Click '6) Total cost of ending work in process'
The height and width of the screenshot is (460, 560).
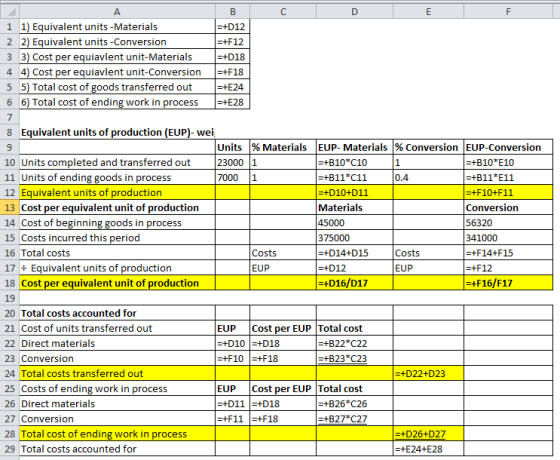(x=117, y=102)
